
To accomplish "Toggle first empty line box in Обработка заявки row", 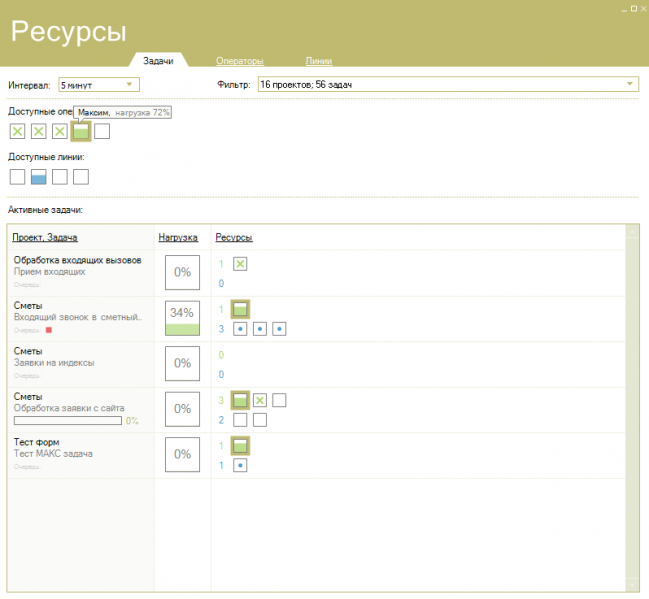I will click(240, 420).
